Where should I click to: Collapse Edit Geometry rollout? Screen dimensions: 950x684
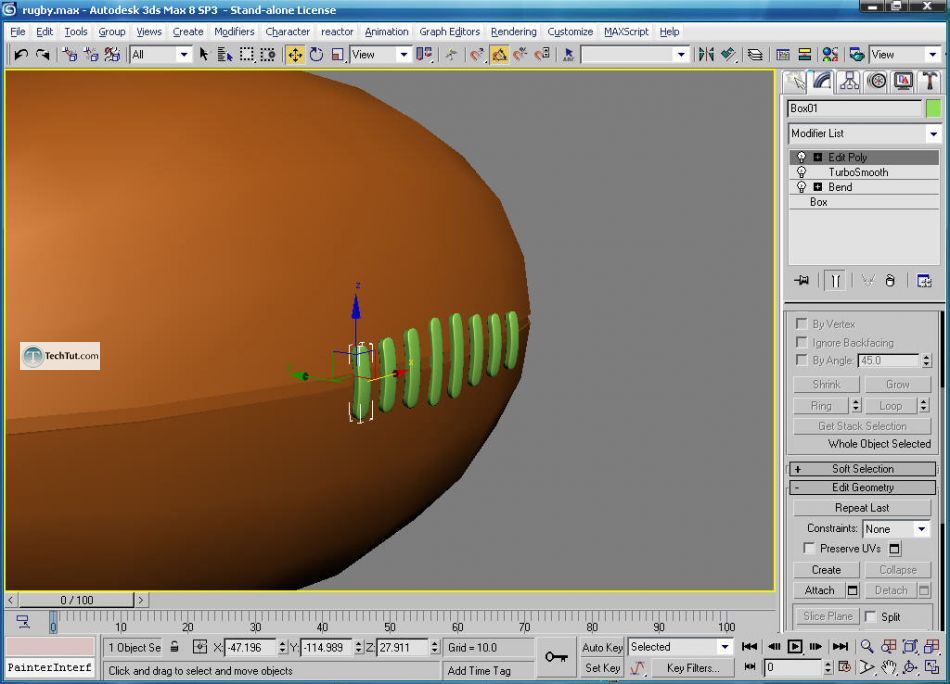(863, 487)
